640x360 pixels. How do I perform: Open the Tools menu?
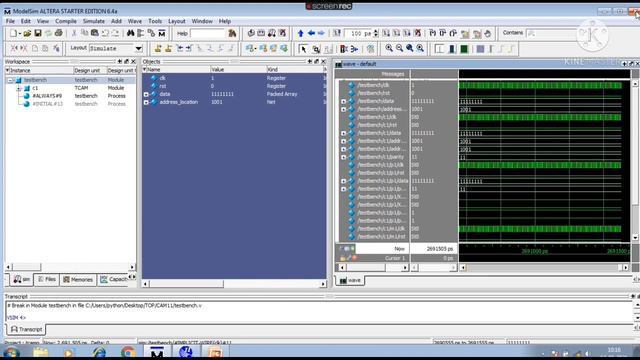[x=155, y=21]
